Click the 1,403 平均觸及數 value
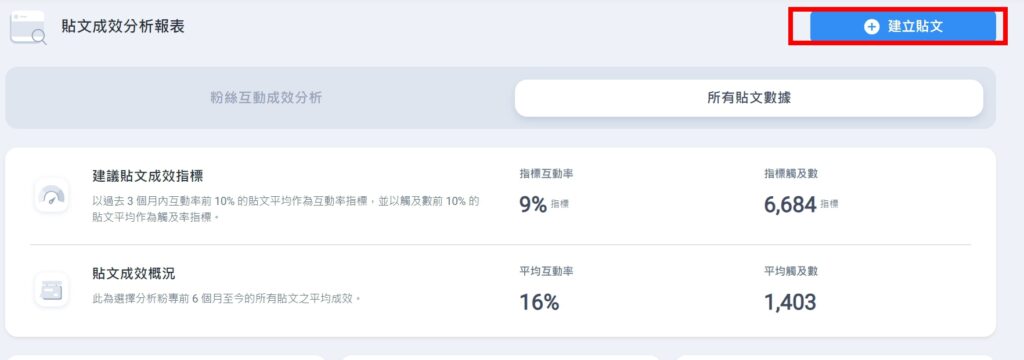 [x=790, y=303]
